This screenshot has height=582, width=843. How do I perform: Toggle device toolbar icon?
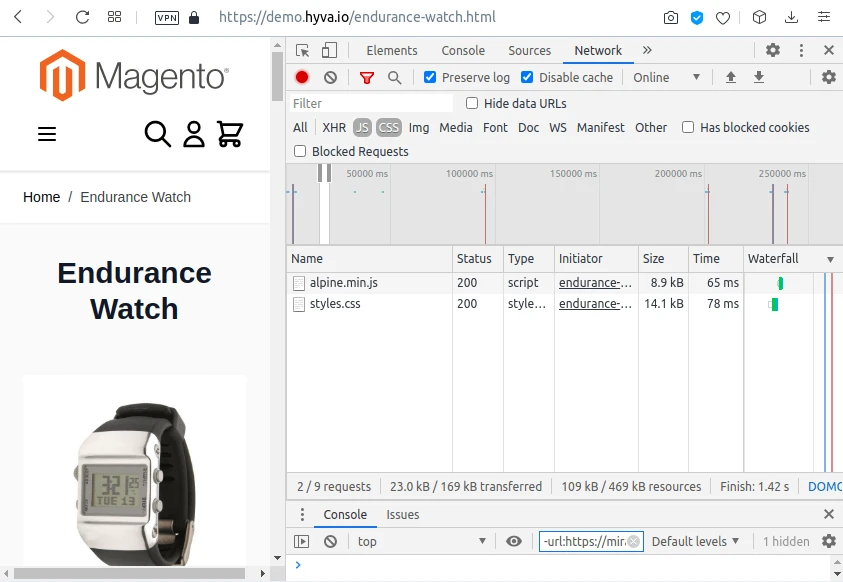pos(329,51)
